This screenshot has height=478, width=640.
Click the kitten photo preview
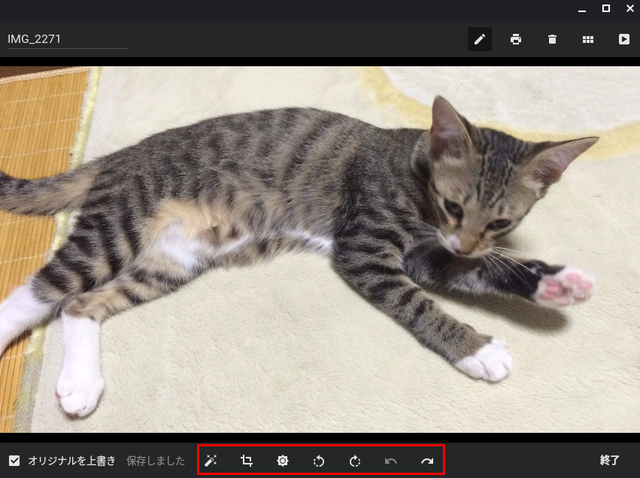point(320,249)
